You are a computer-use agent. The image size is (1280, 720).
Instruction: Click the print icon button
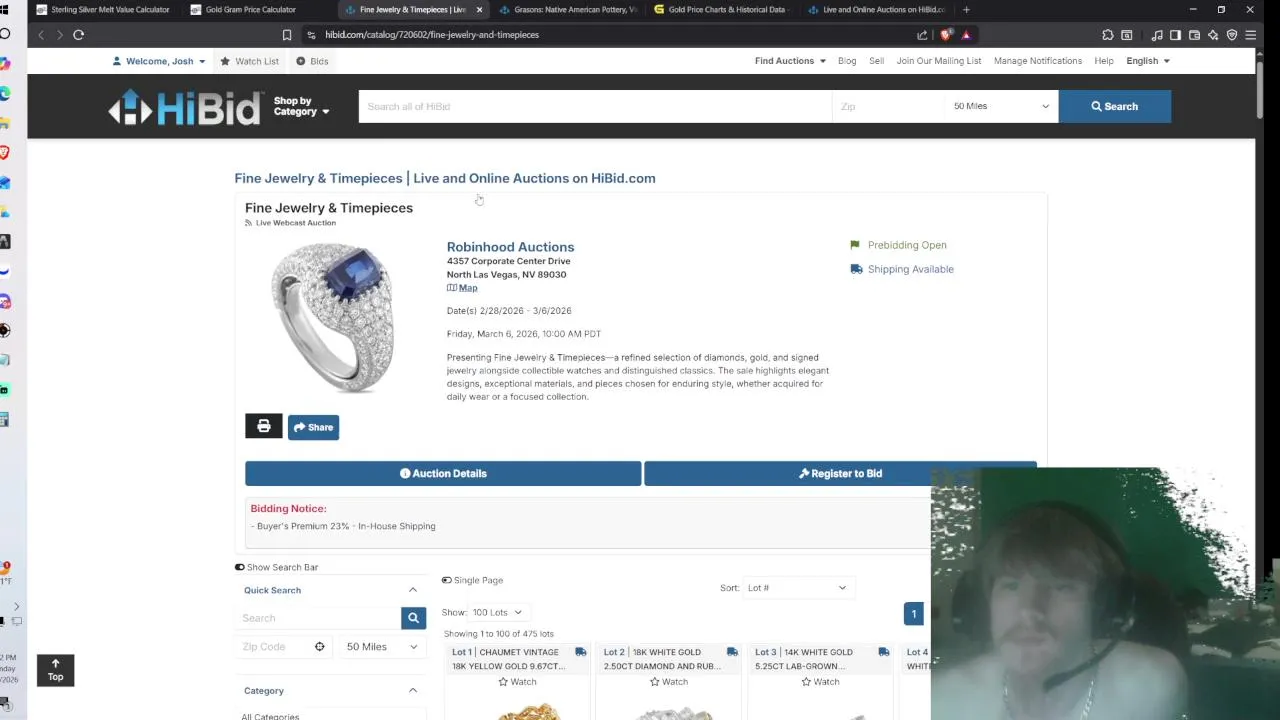(x=264, y=426)
